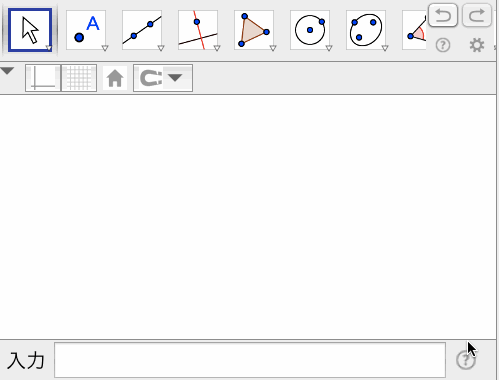Select the Angle tool
499x380 pixels.
coord(414,30)
